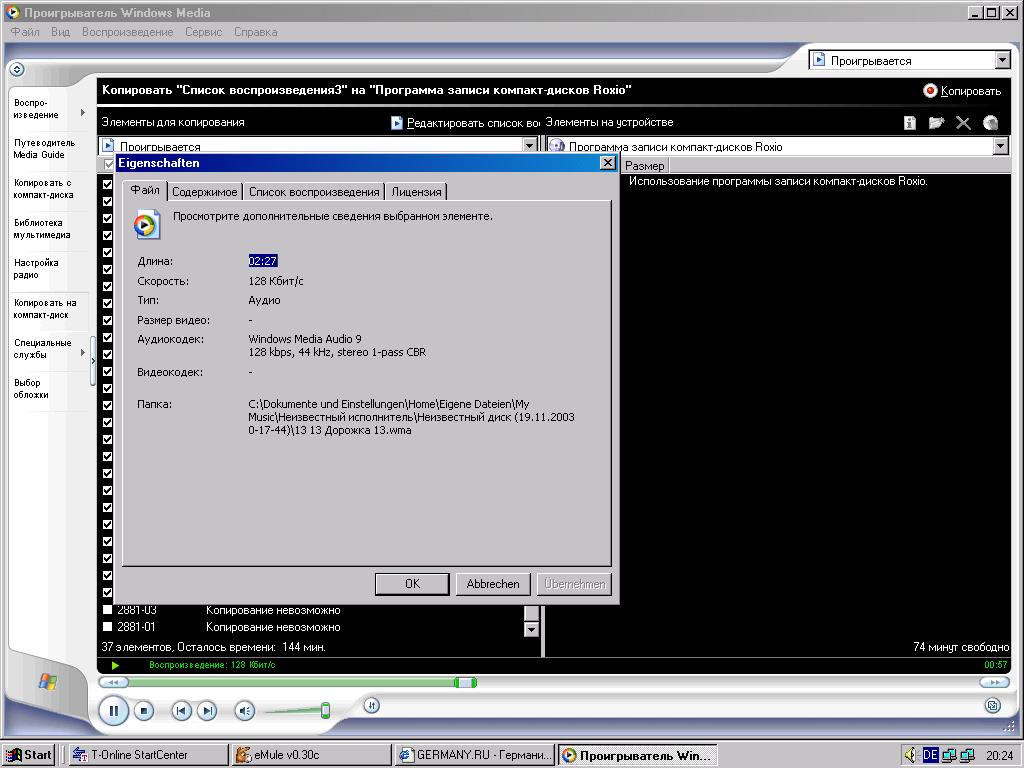Open the Вид menu
This screenshot has width=1024, height=768.
[x=60, y=32]
